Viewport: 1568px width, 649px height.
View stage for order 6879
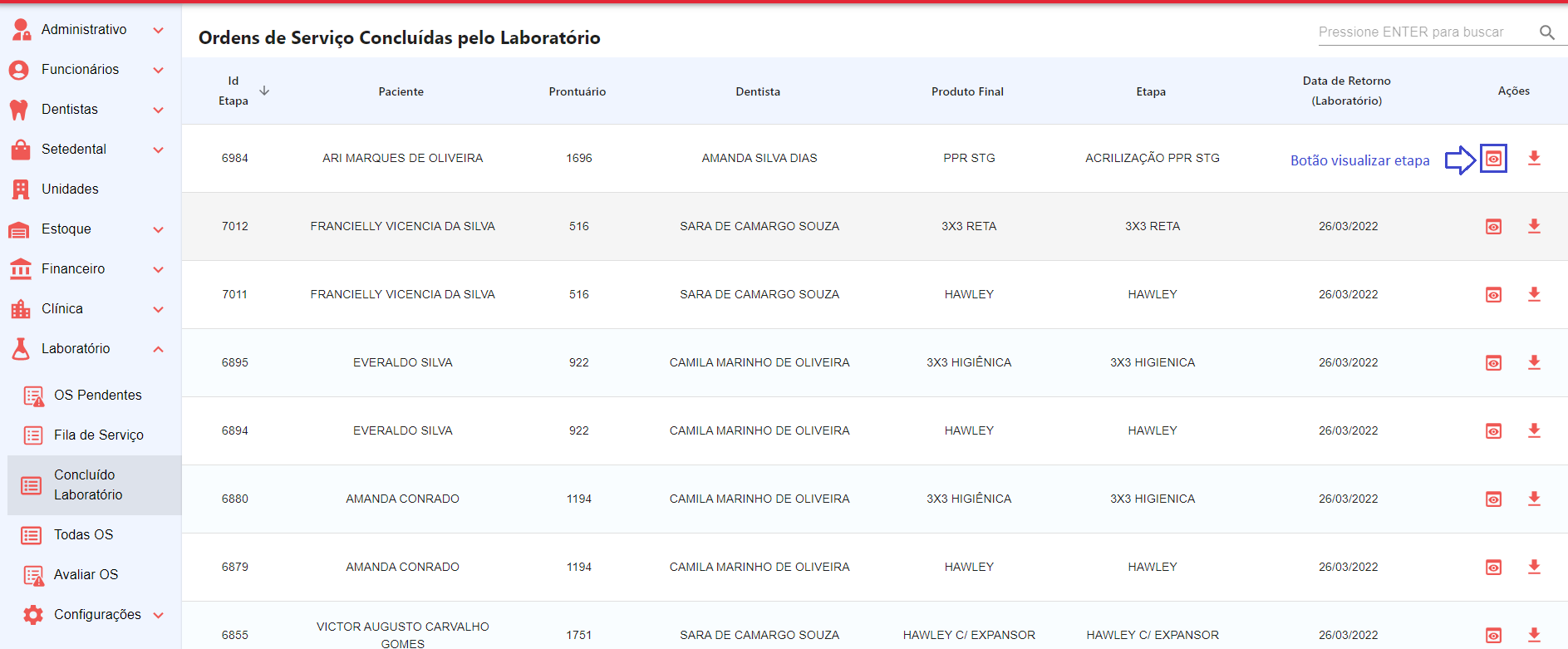point(1493,568)
